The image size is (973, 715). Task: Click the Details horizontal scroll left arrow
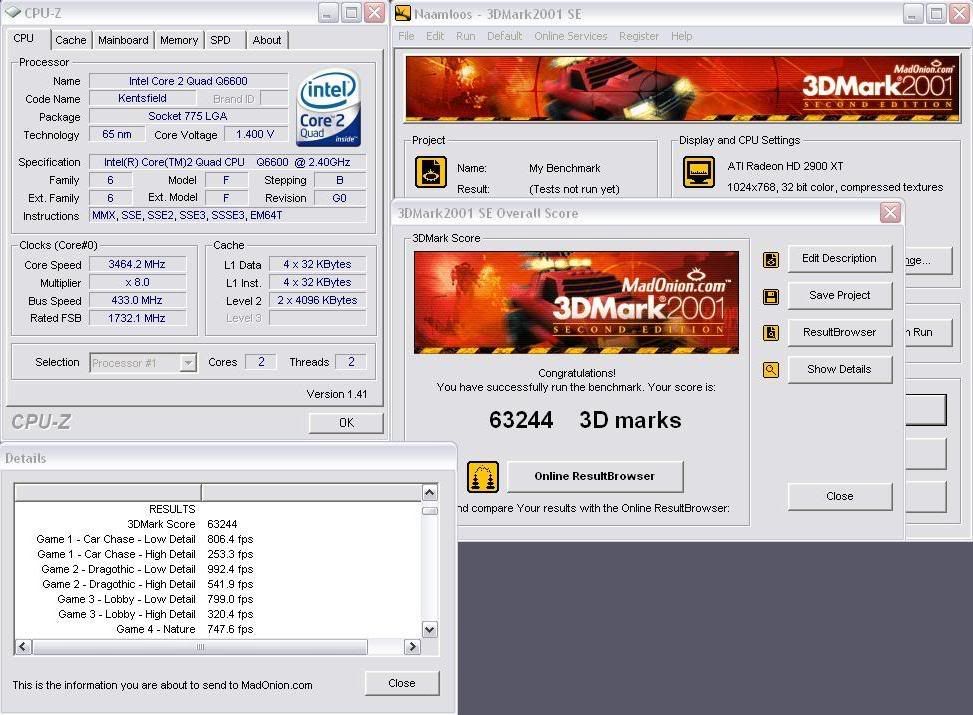23,647
